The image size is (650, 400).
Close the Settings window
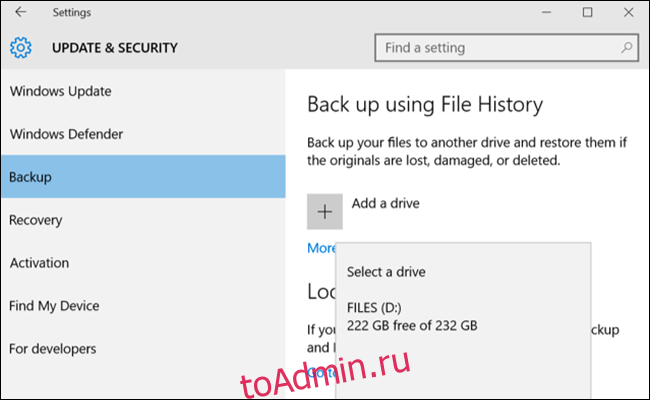(628, 12)
